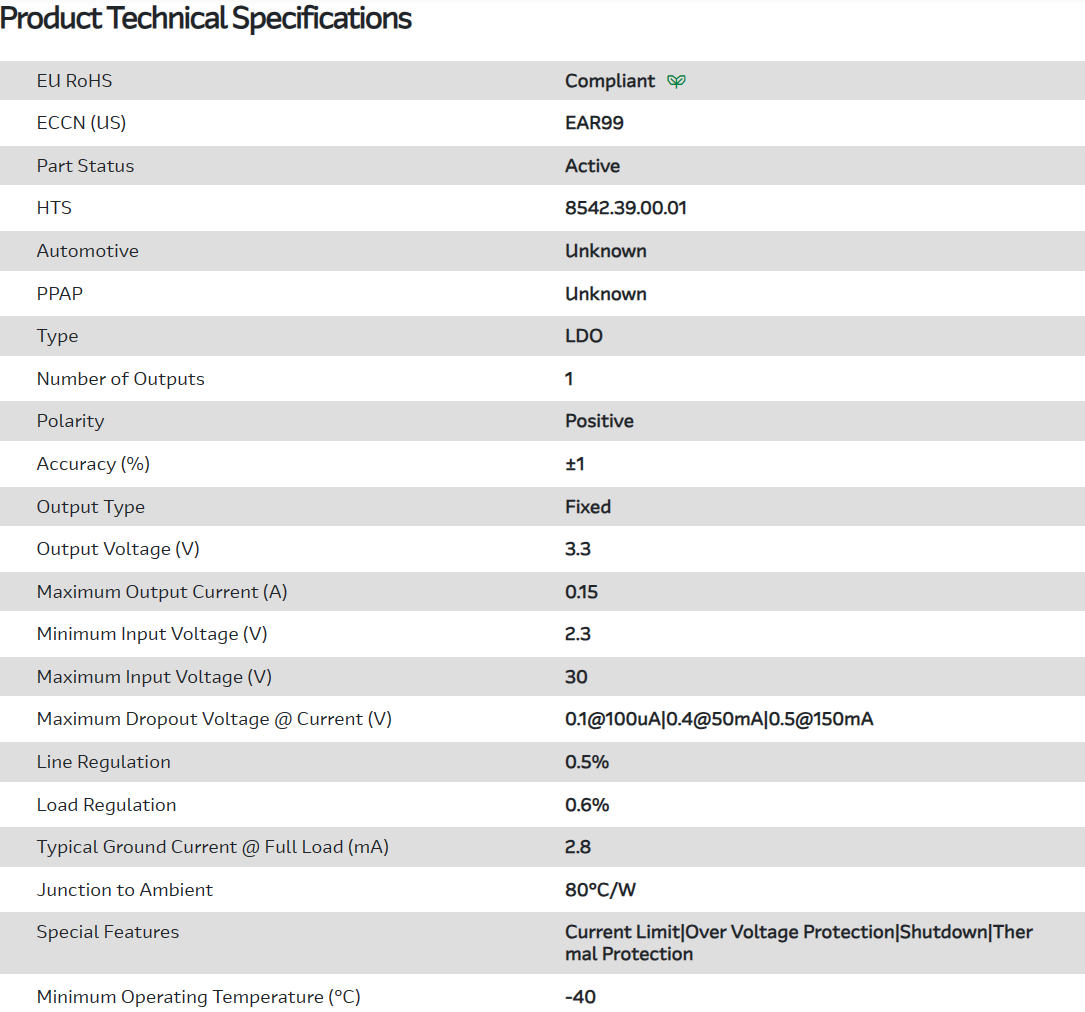Click the Line Regulation 0.5% value

[587, 762]
